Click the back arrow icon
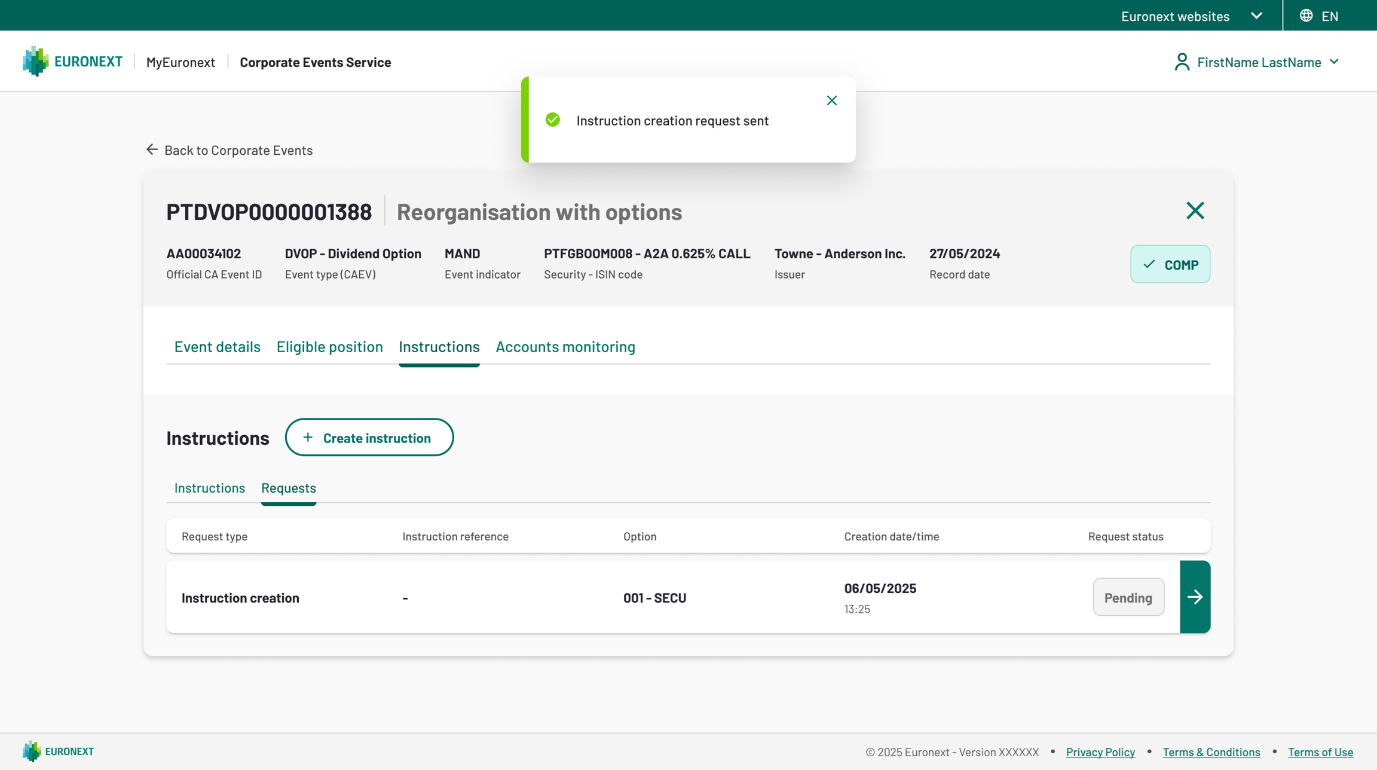This screenshot has height=770, width=1377. click(152, 150)
